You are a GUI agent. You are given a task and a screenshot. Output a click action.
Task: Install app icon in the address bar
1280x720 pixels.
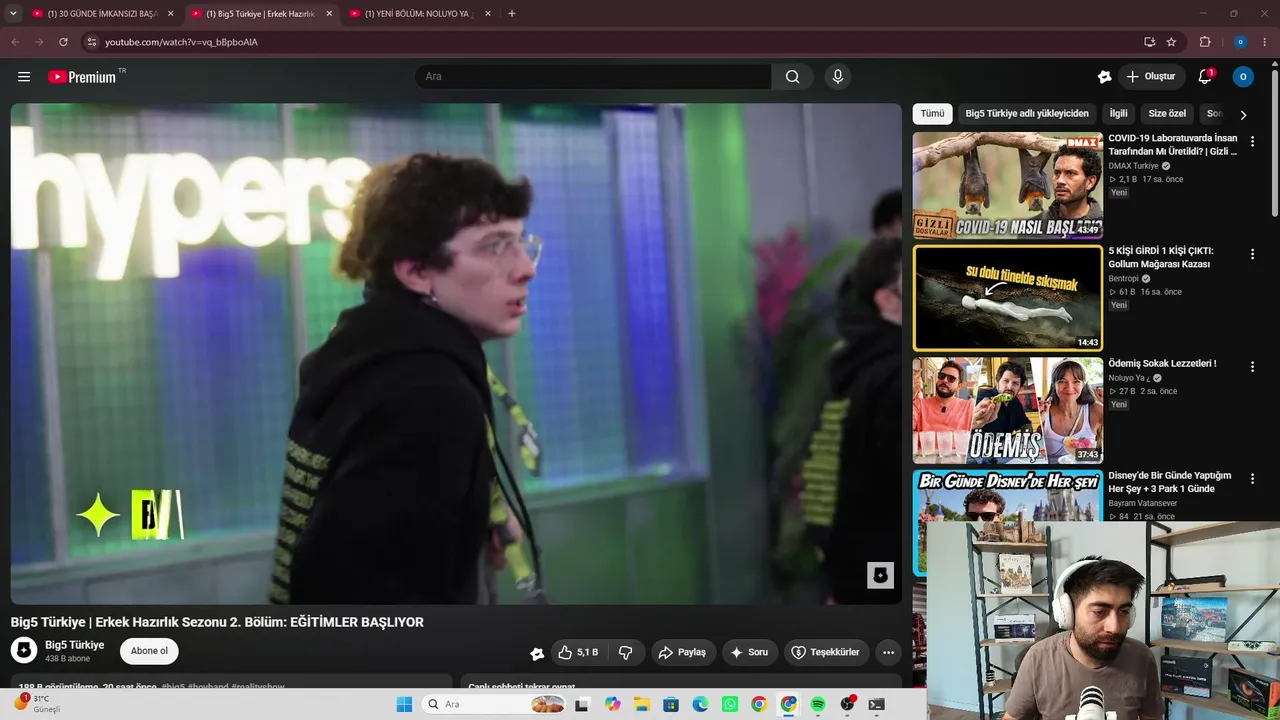click(1149, 42)
